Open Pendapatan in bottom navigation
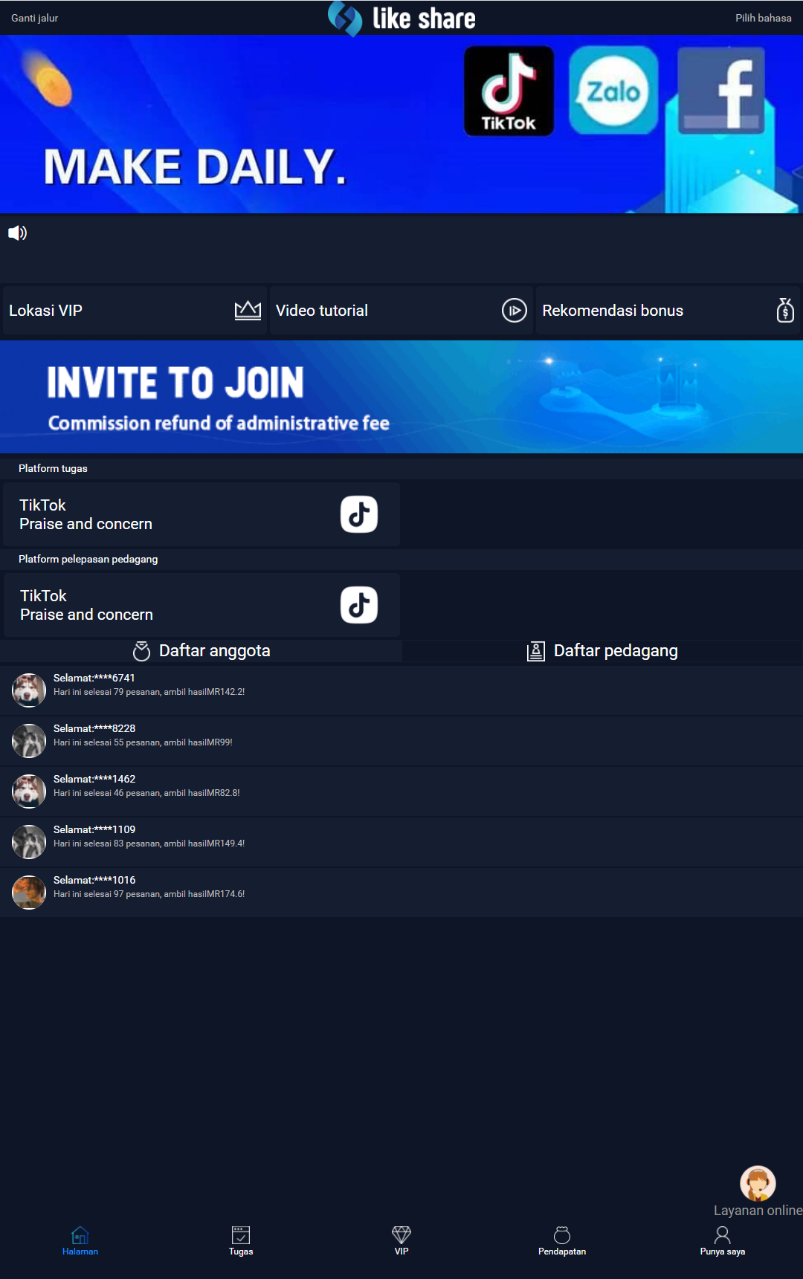803x1279 pixels. [x=562, y=1241]
